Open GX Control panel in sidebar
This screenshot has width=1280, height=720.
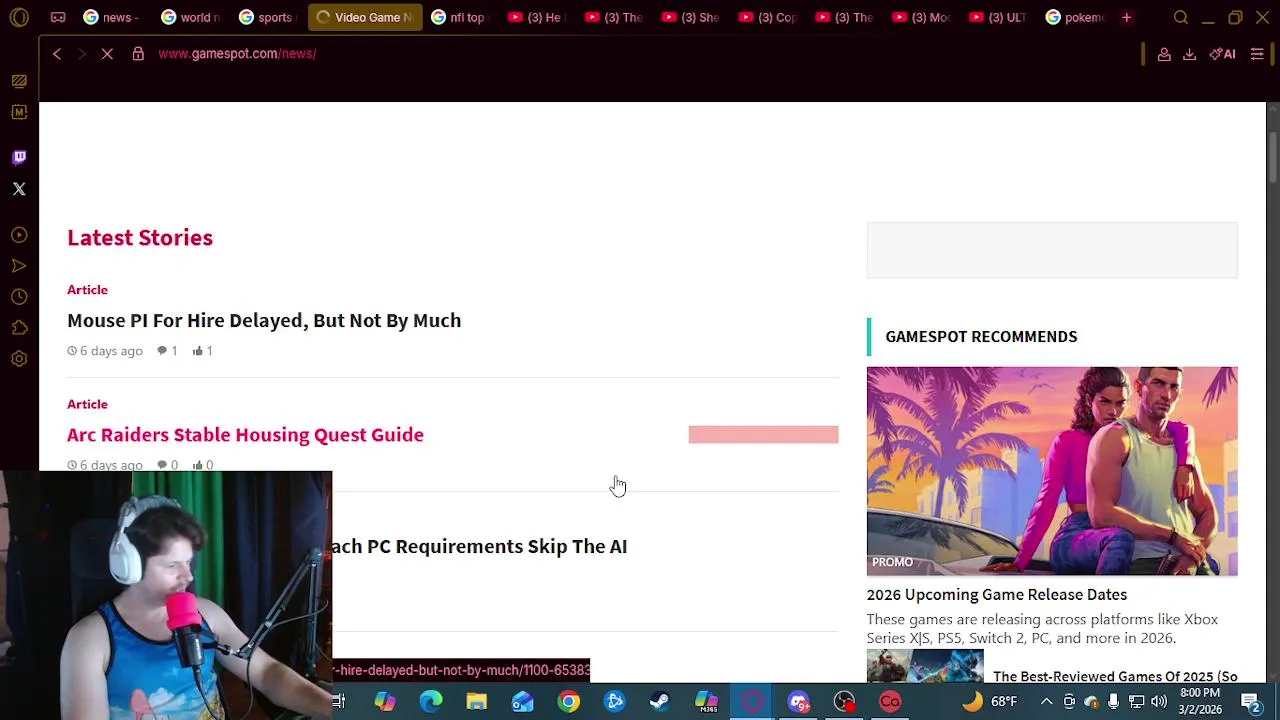19,81
